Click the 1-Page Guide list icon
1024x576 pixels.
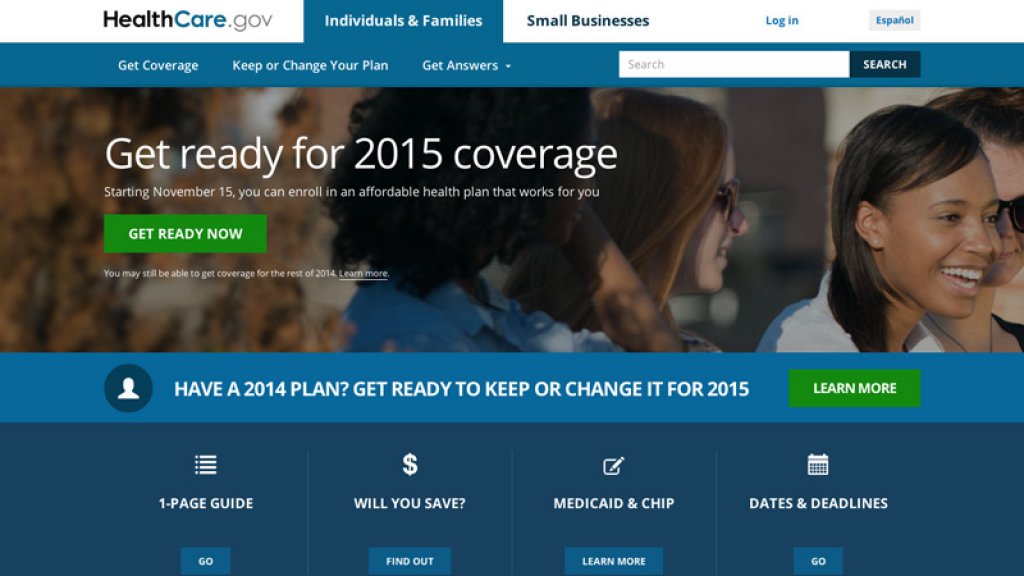(205, 464)
